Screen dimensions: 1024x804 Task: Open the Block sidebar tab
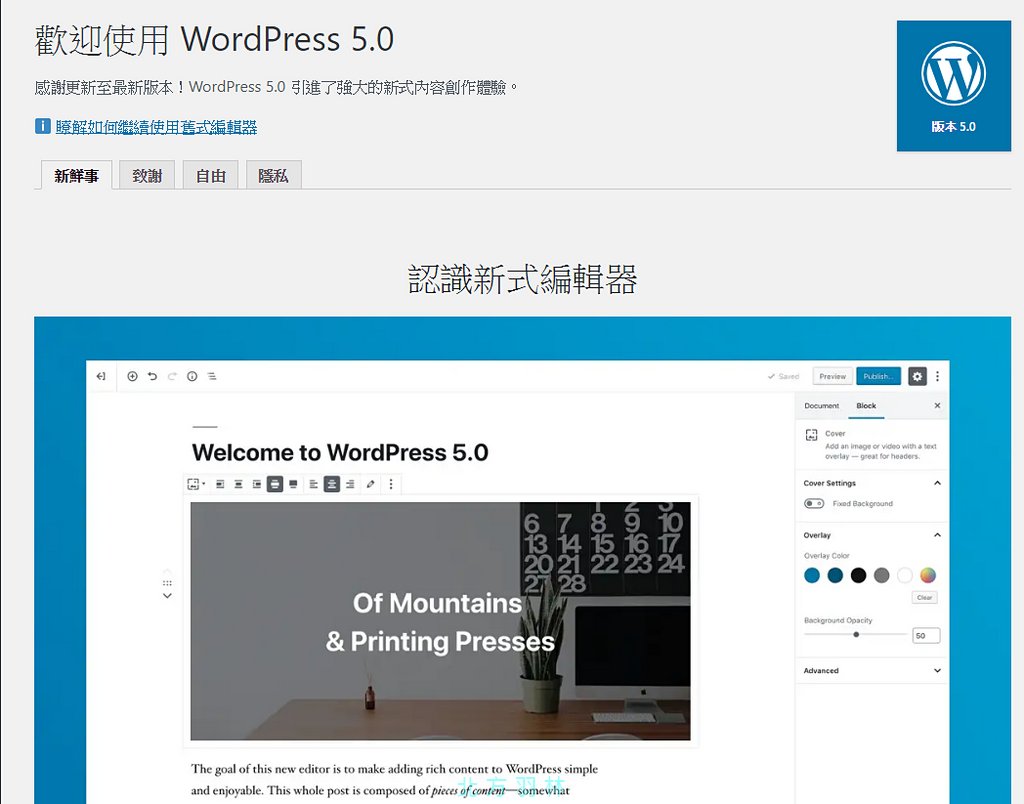(x=866, y=406)
